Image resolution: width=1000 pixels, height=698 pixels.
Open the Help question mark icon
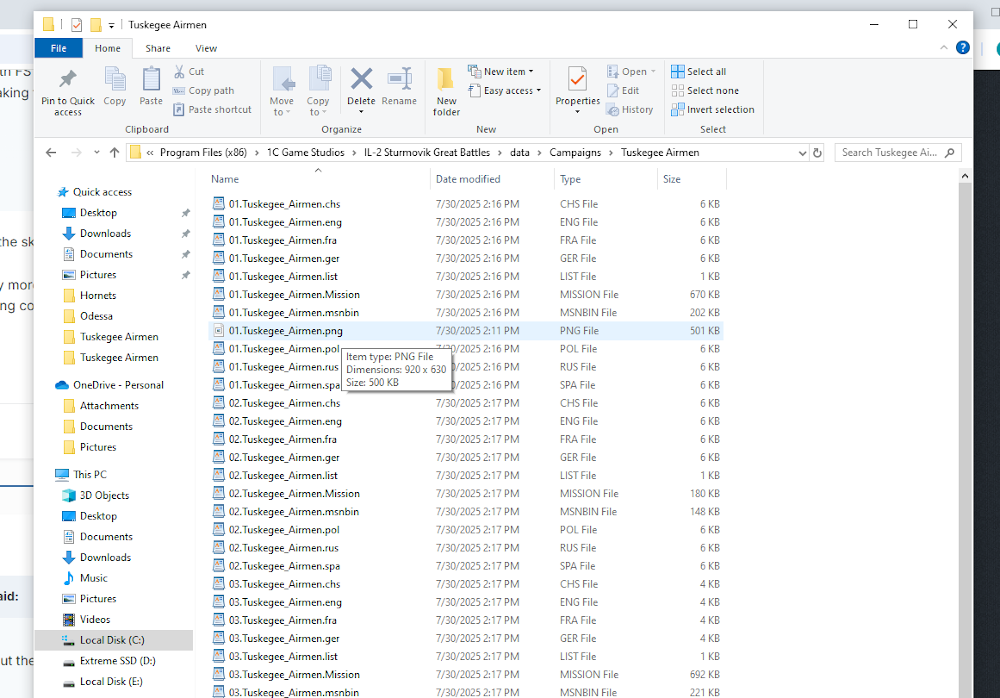(962, 48)
